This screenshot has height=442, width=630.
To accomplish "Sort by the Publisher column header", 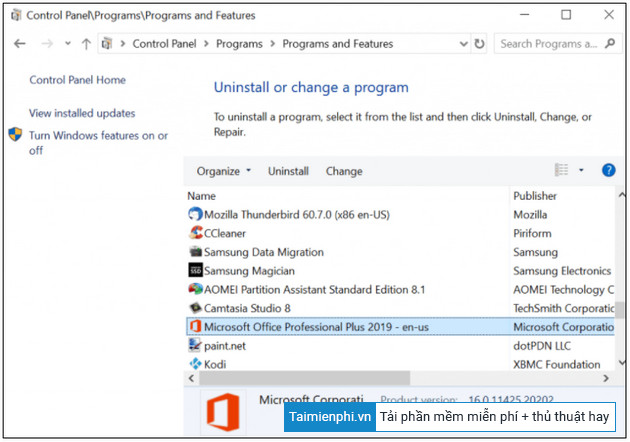I will [535, 196].
